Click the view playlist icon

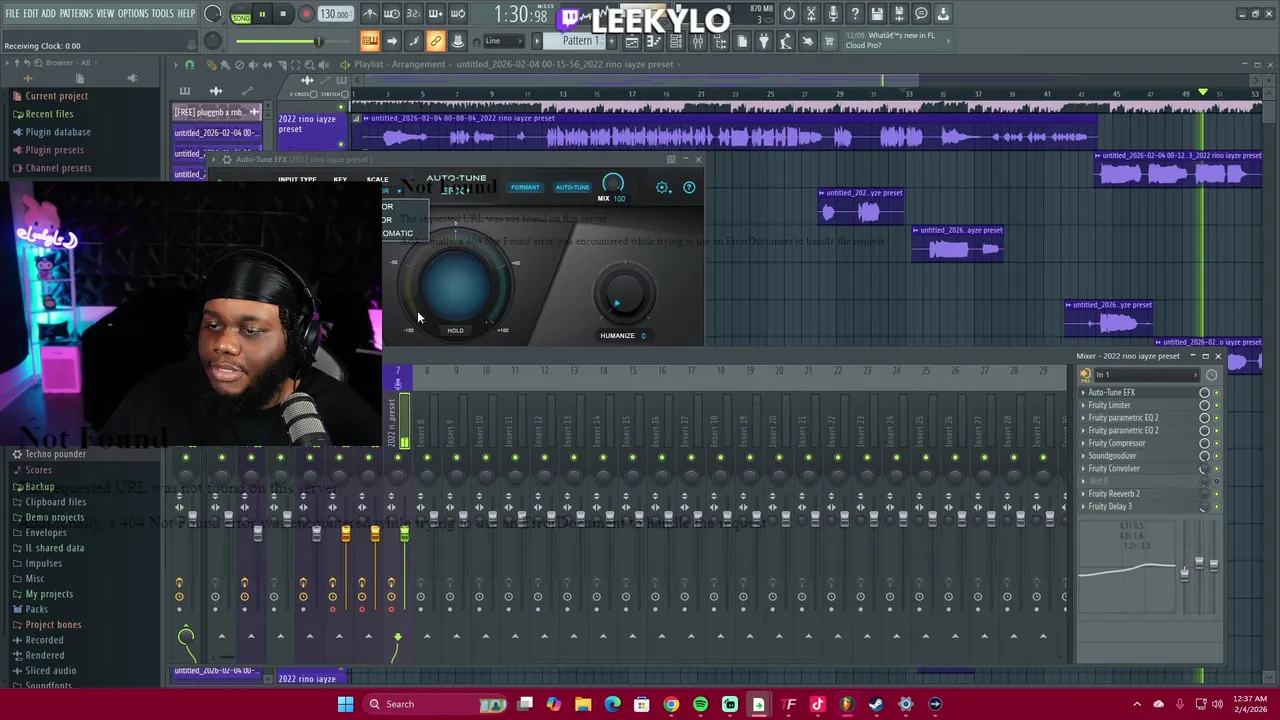coord(632,41)
